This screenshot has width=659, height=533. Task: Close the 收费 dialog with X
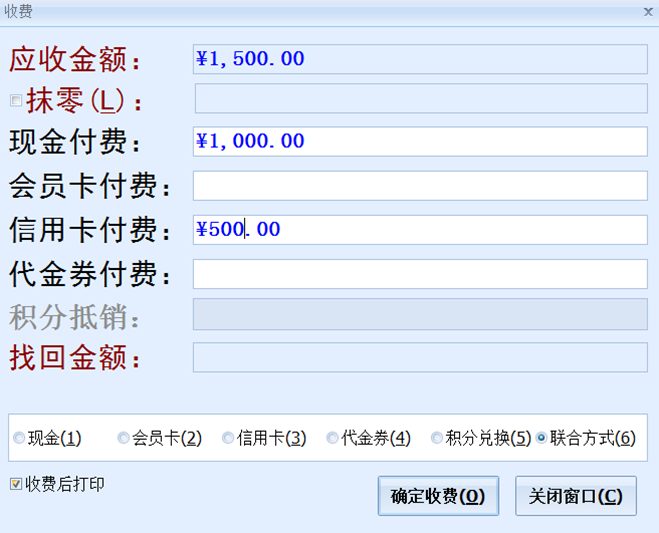point(647,11)
